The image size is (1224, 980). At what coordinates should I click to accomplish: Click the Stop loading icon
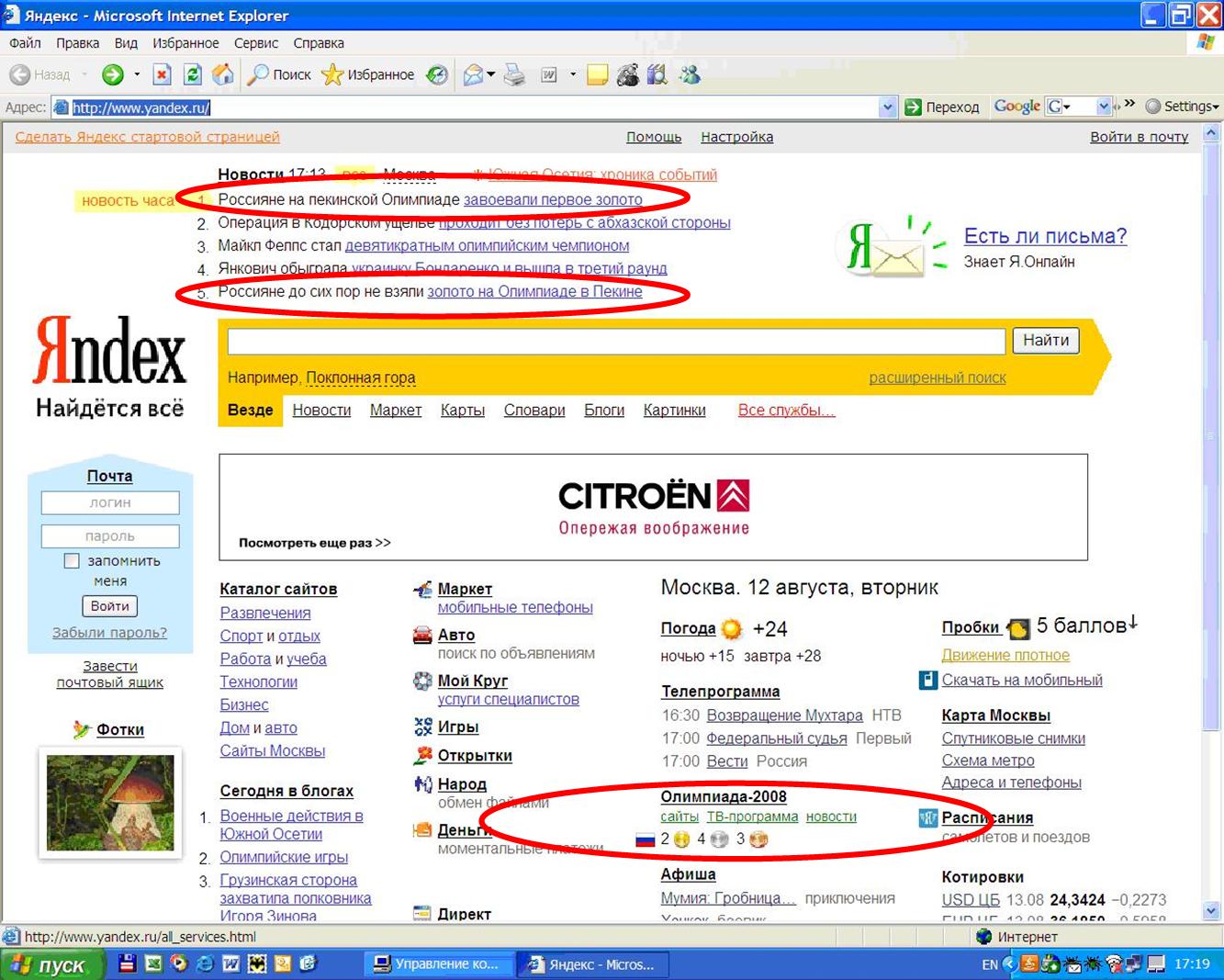click(162, 75)
